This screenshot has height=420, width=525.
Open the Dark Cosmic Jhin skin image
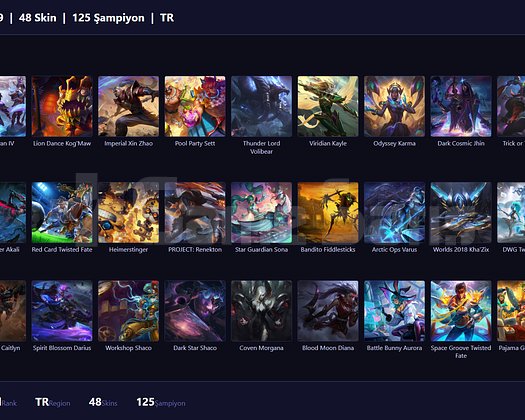[461, 106]
